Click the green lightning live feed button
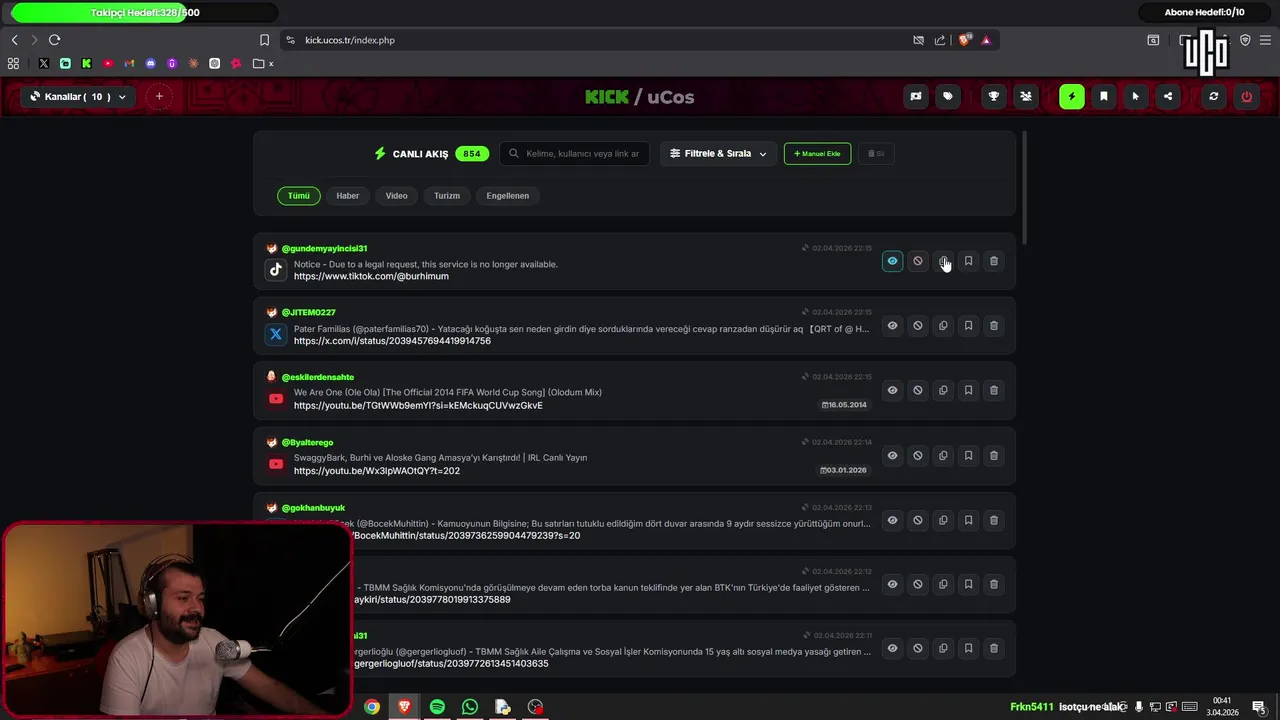The image size is (1280, 720). coord(1071,97)
